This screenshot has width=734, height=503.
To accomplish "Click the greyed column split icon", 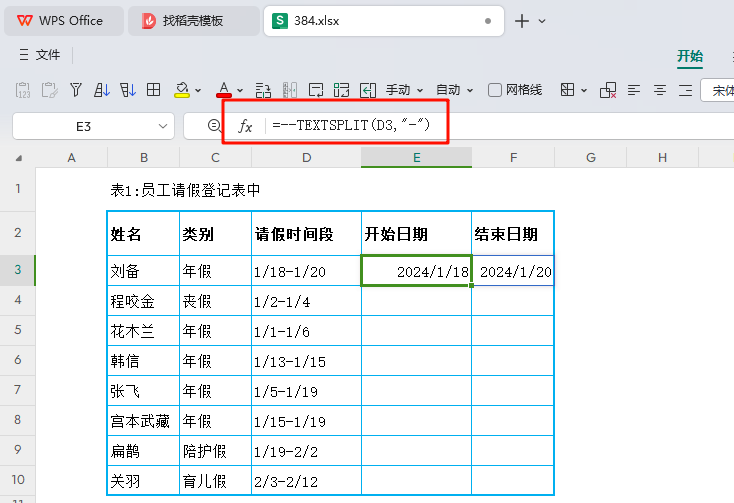I will tap(290, 89).
